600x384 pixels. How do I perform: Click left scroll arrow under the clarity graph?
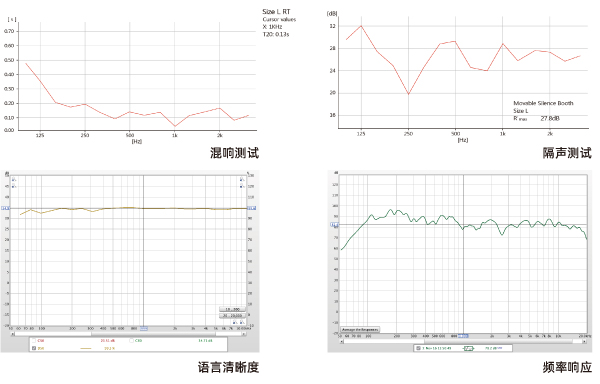12,334
